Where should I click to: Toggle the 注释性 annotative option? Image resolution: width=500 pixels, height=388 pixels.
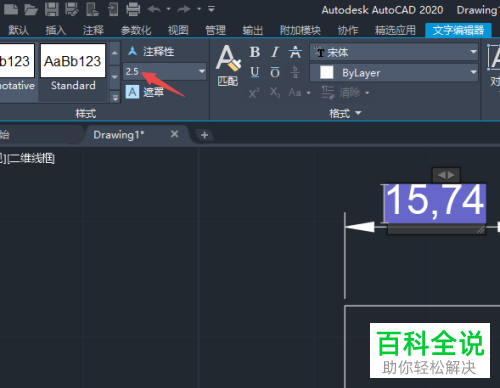tap(151, 52)
